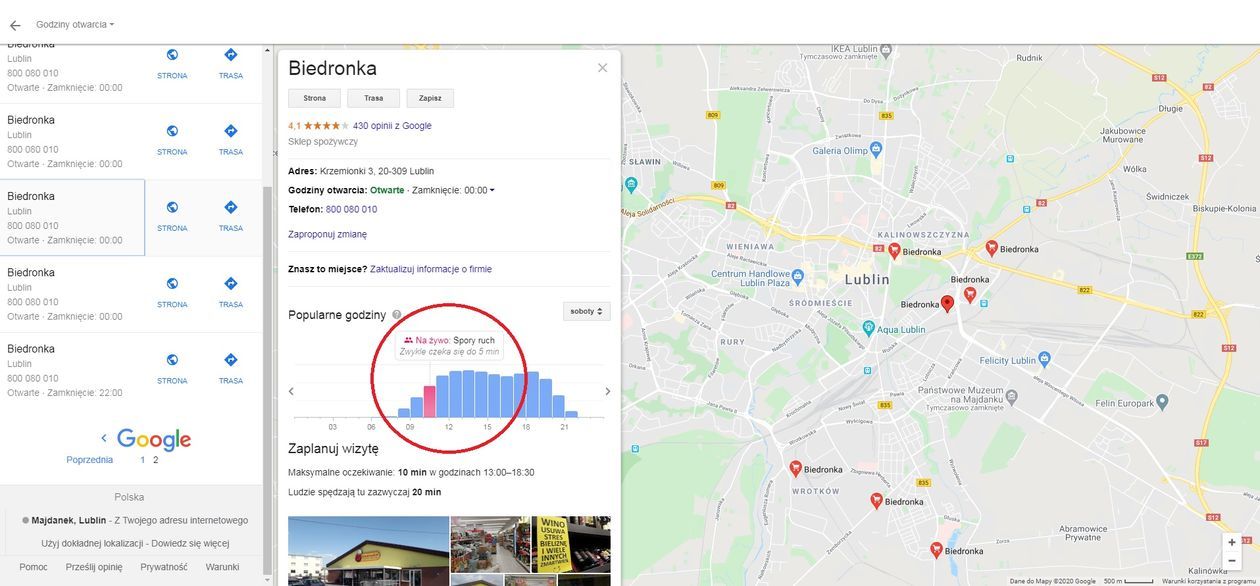This screenshot has height=586, width=1260.
Task: Click the Zaproponuj zmianę link
Action: tap(327, 234)
